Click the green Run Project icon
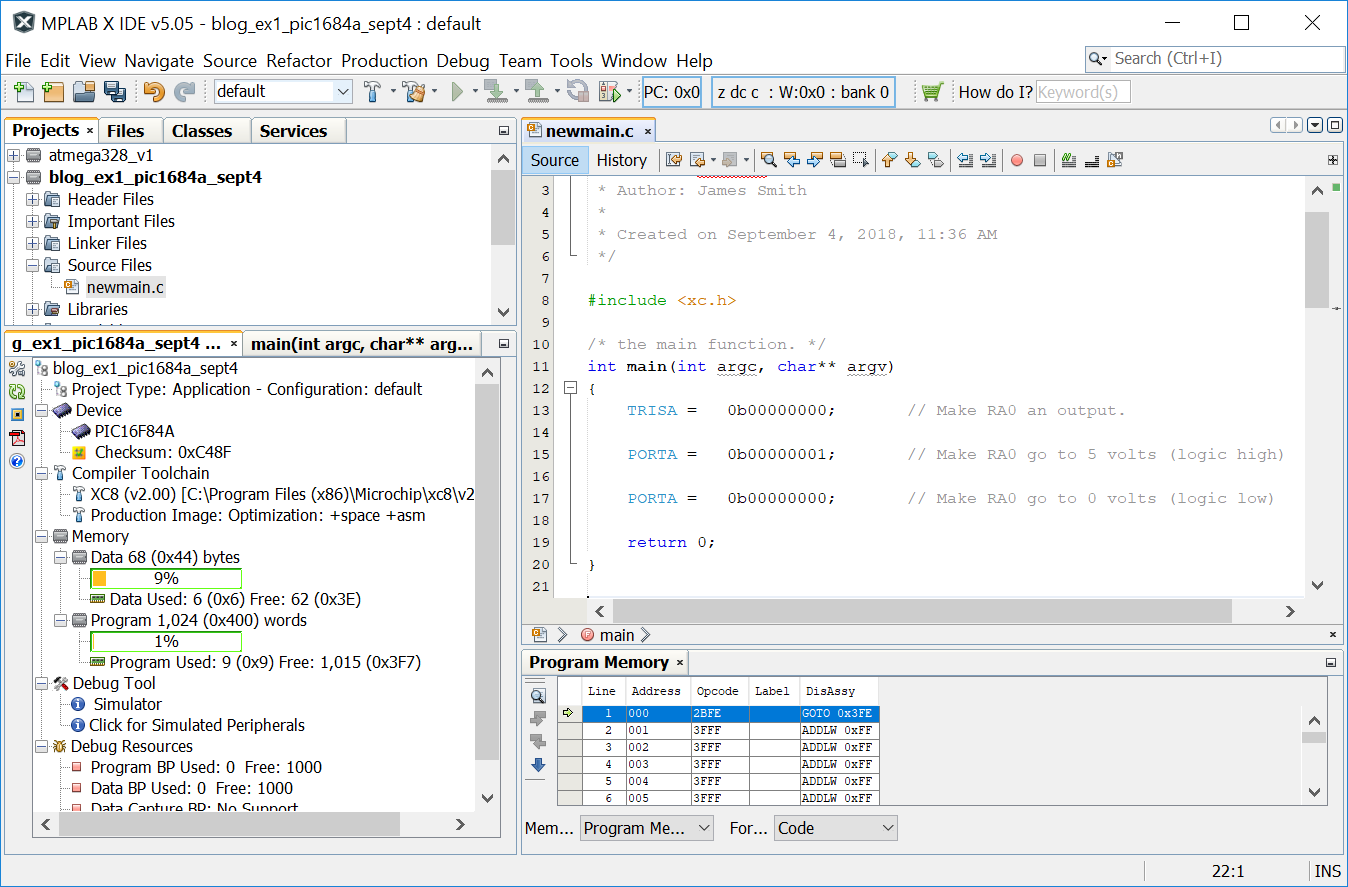Image resolution: width=1348 pixels, height=887 pixels. tap(457, 92)
